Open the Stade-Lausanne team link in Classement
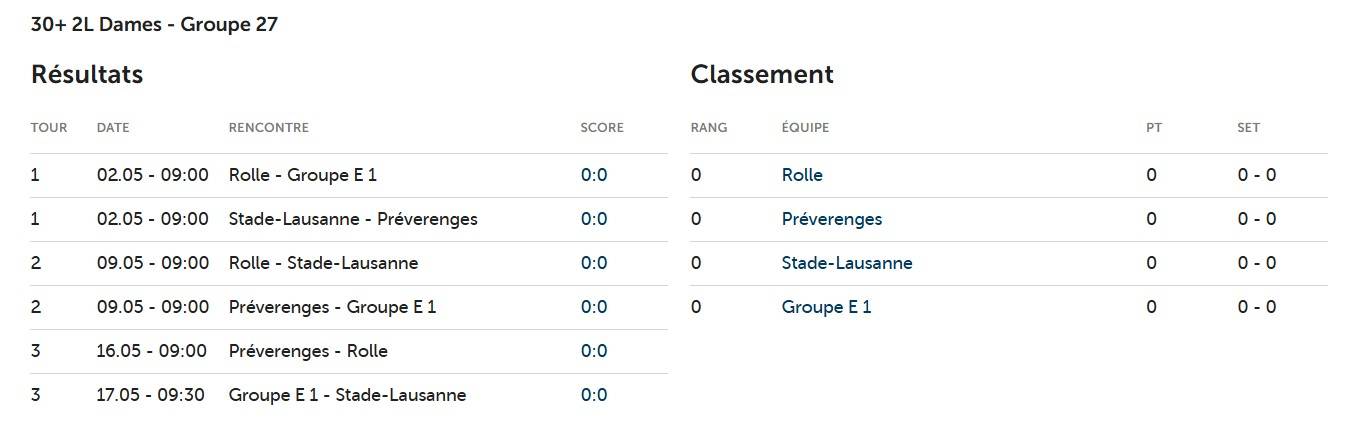The image size is (1359, 447). coord(847,263)
